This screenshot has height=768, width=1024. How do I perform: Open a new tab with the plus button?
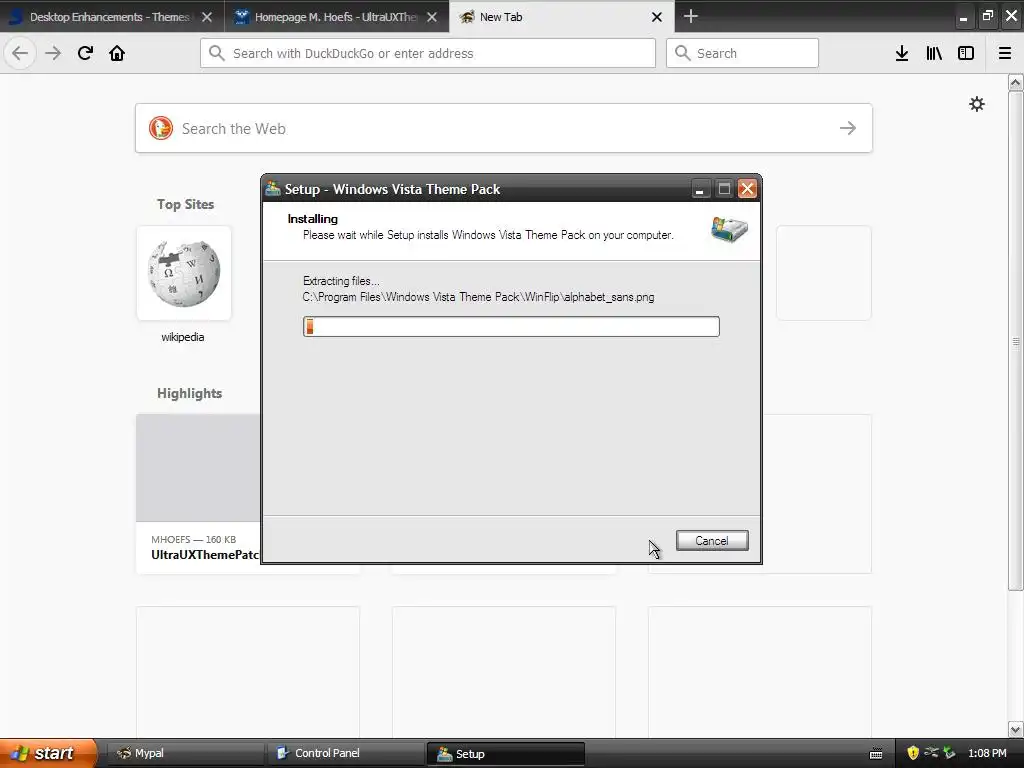(690, 16)
